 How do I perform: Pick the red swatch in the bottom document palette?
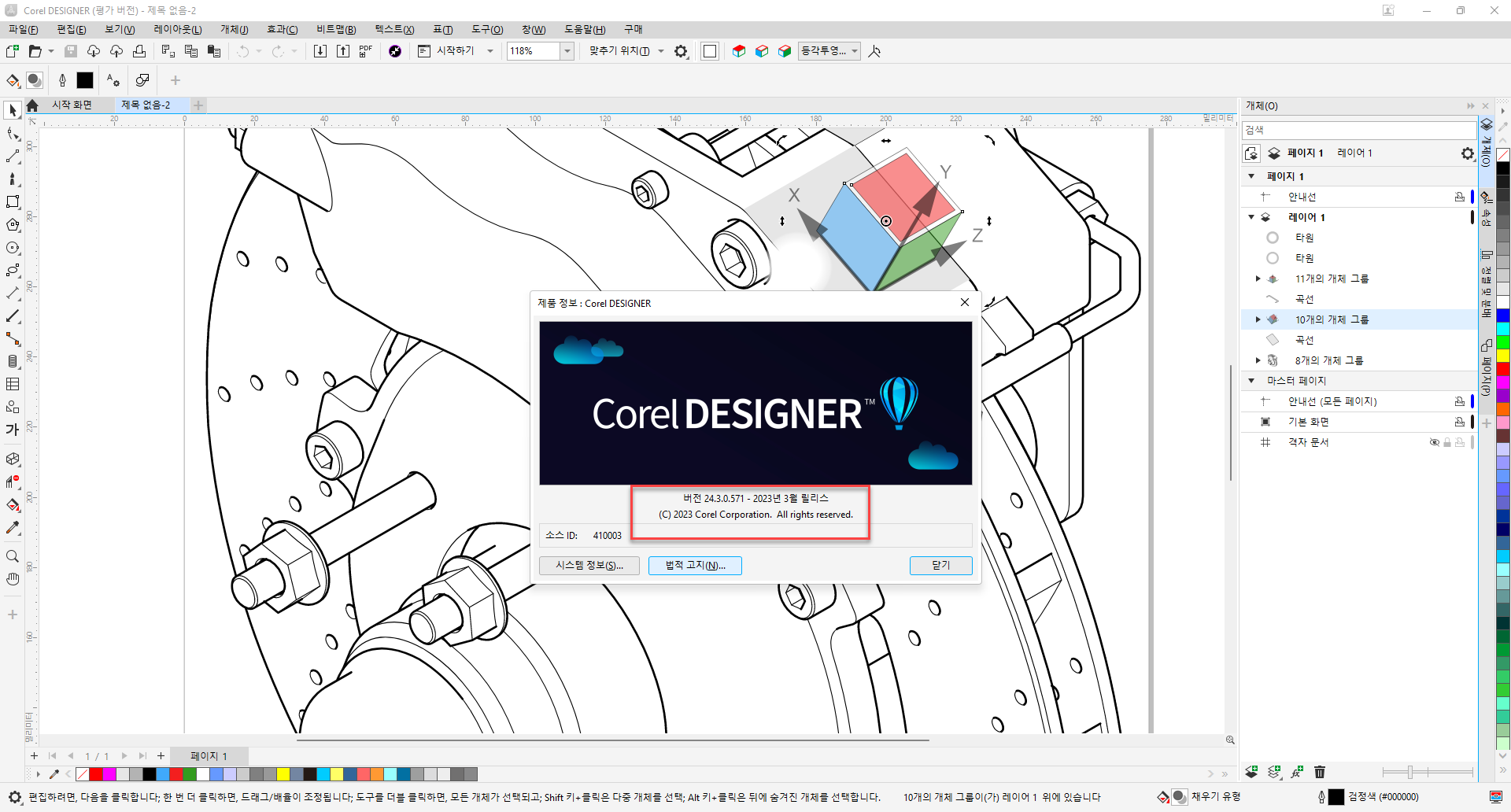tap(96, 774)
